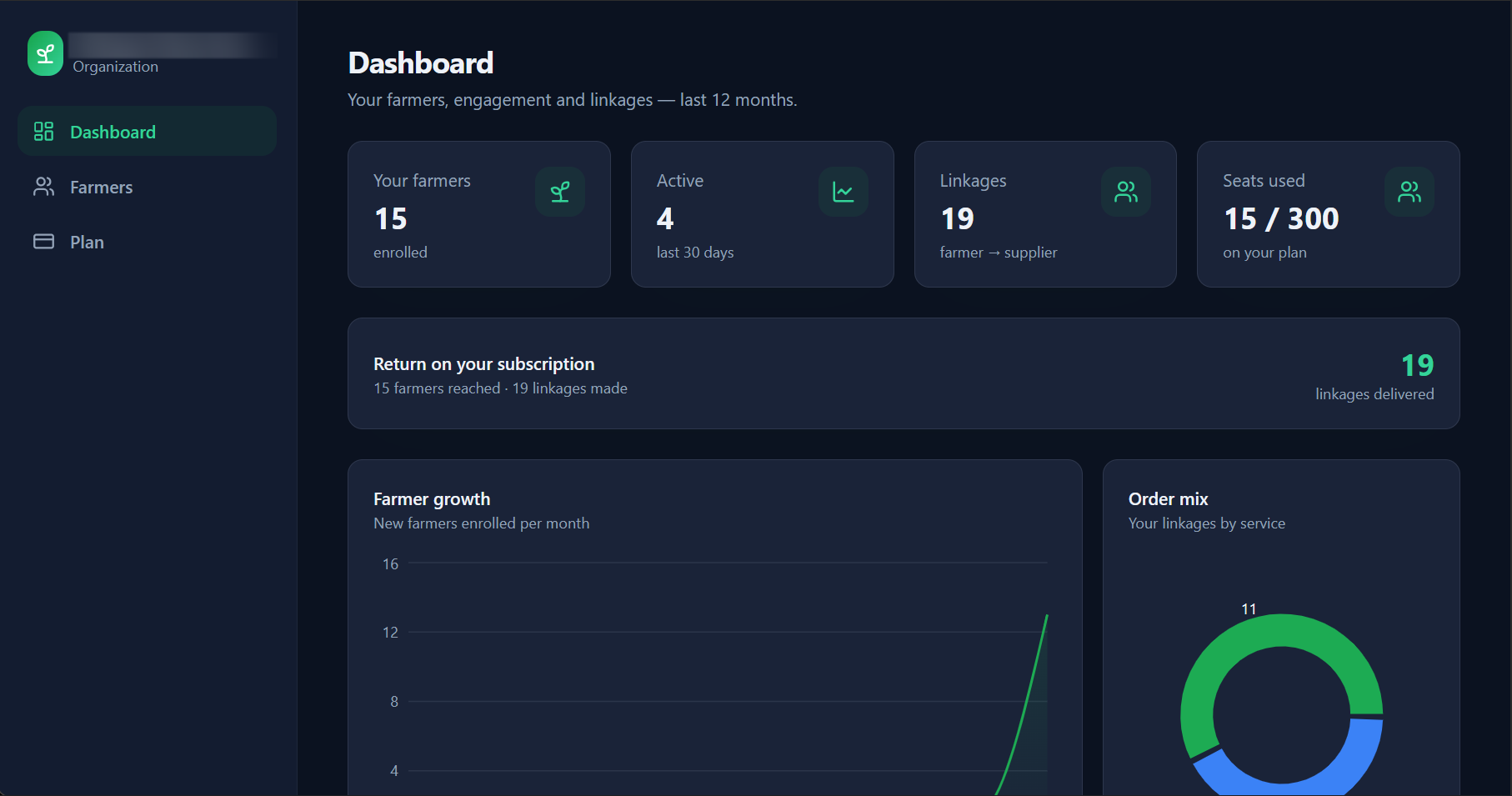Click the Order mix chart title

[x=1168, y=499]
